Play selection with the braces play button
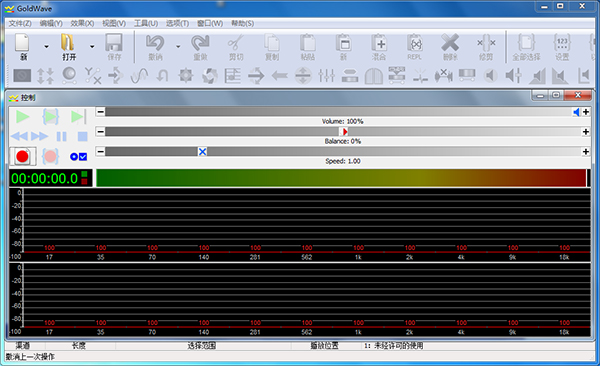 tap(51, 116)
